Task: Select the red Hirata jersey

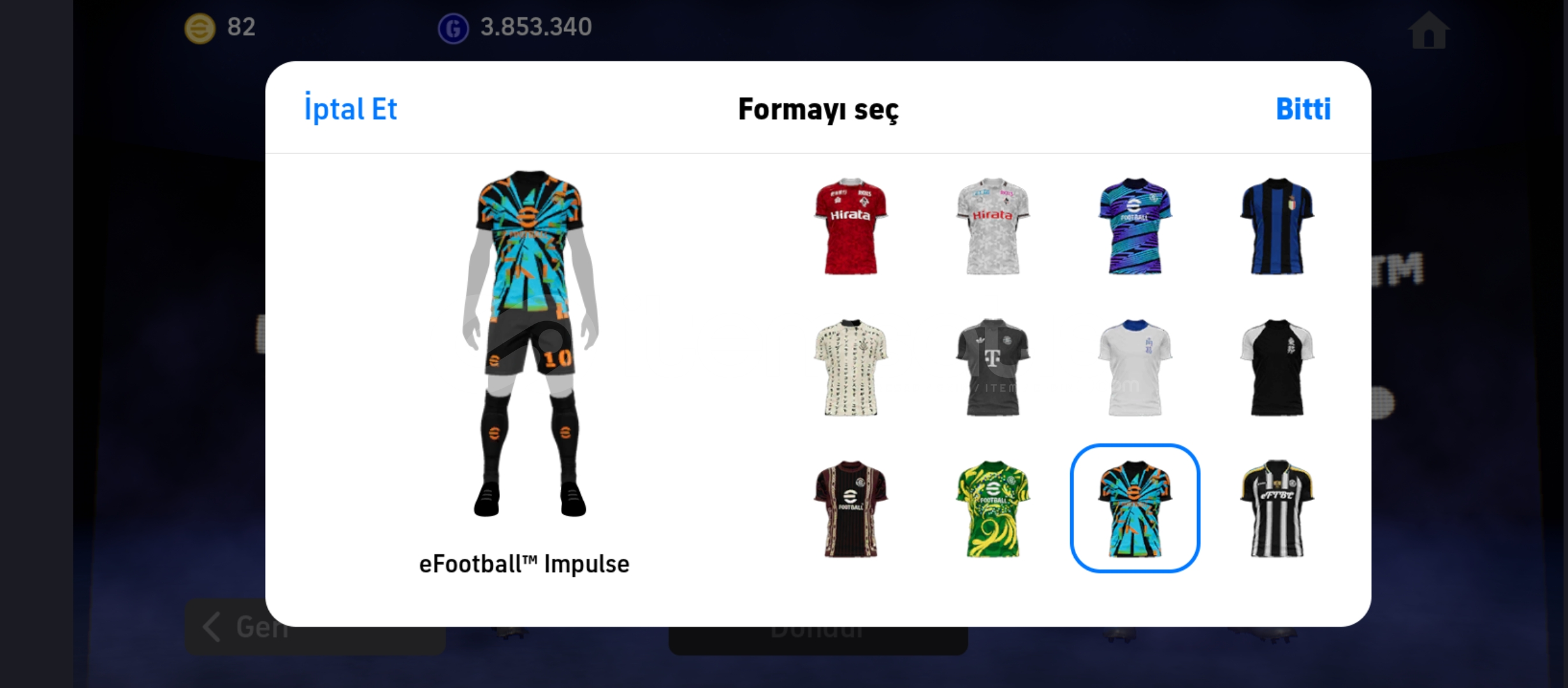Action: (850, 226)
